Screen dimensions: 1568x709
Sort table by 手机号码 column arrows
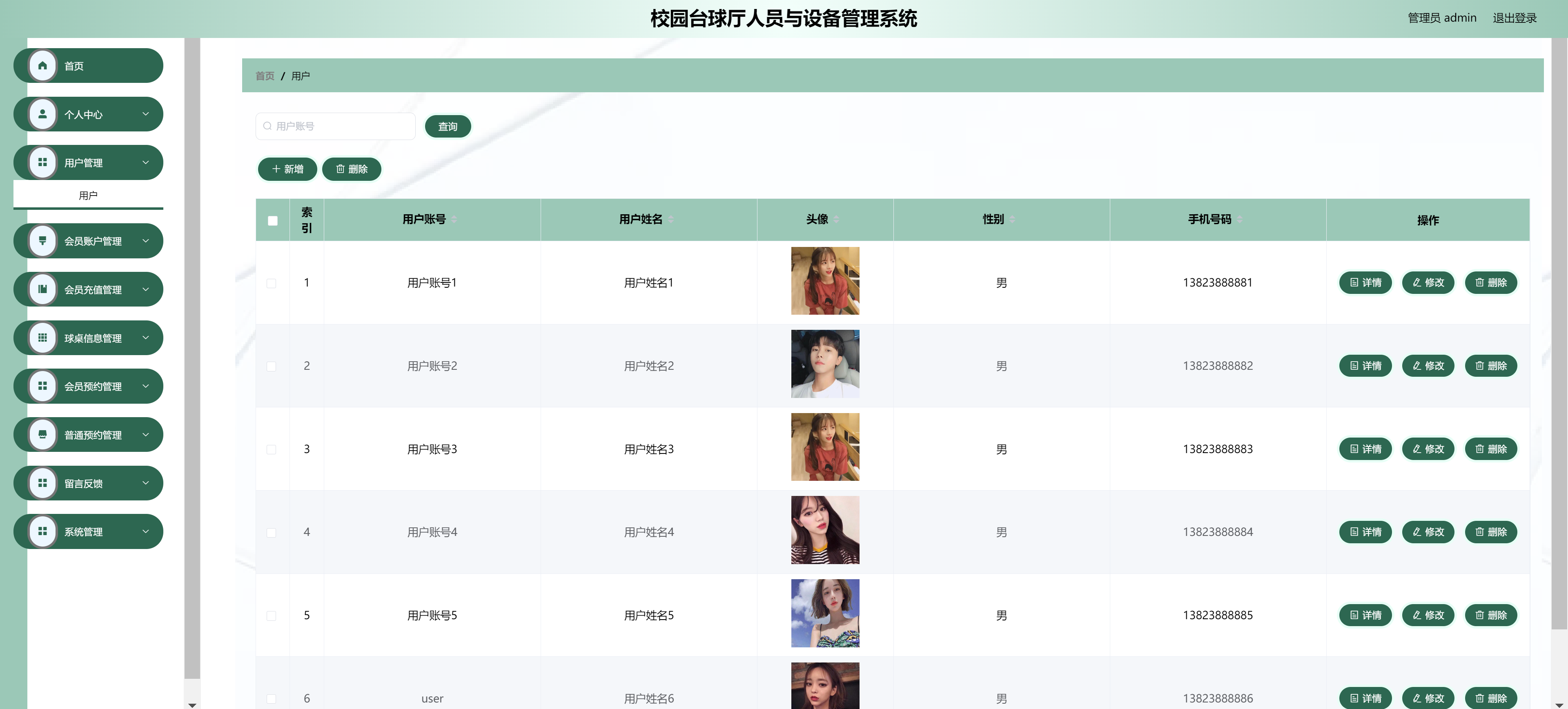click(x=1241, y=219)
